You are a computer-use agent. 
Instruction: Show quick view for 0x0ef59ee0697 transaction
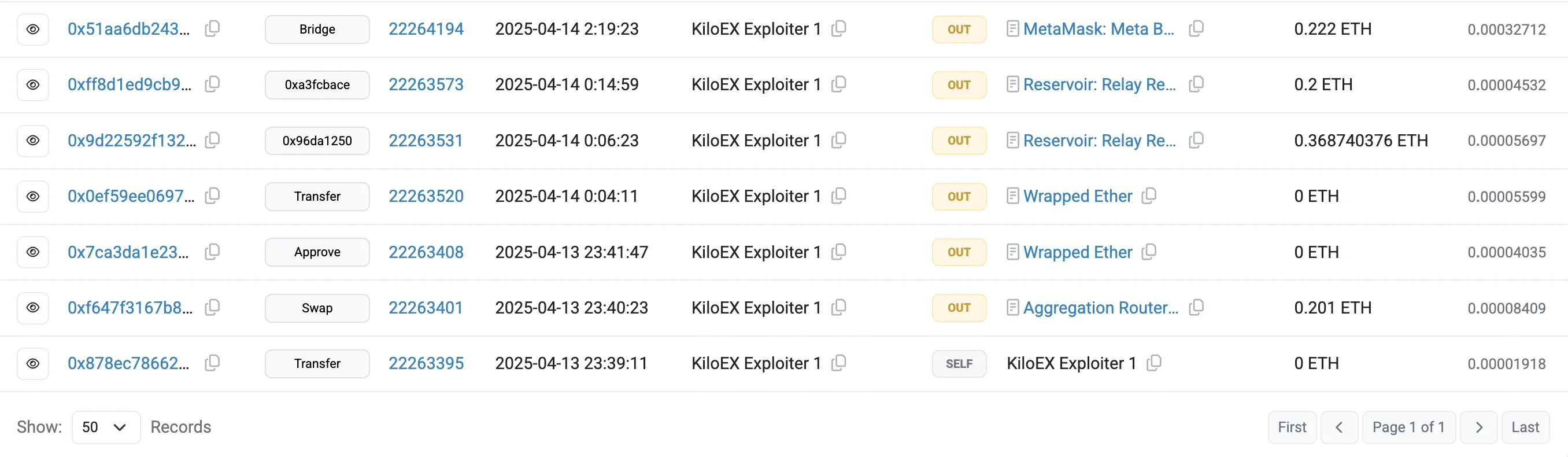click(33, 196)
